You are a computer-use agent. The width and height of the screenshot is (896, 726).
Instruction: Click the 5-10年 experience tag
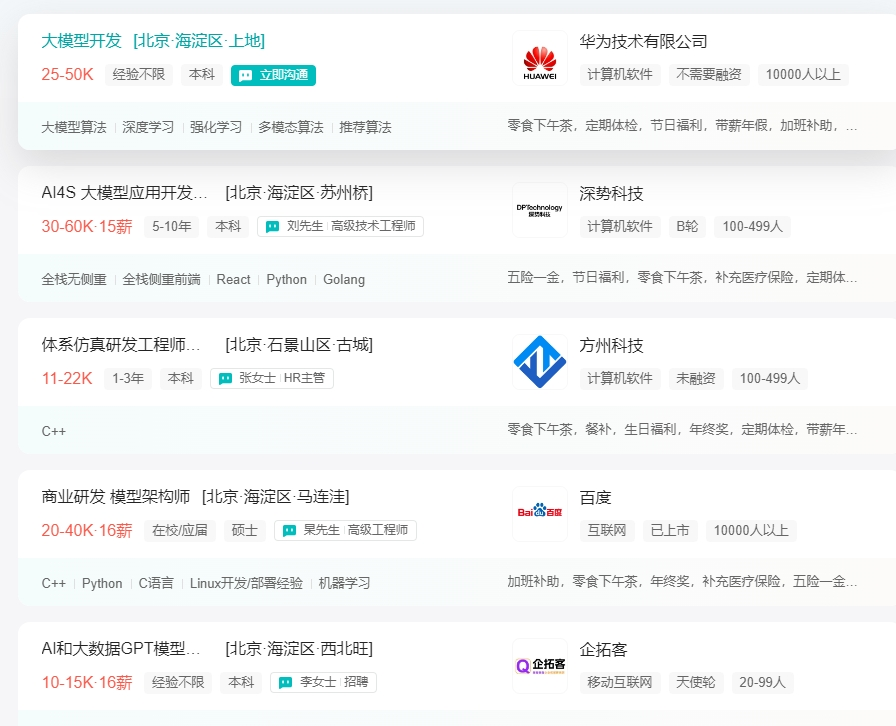(x=171, y=226)
